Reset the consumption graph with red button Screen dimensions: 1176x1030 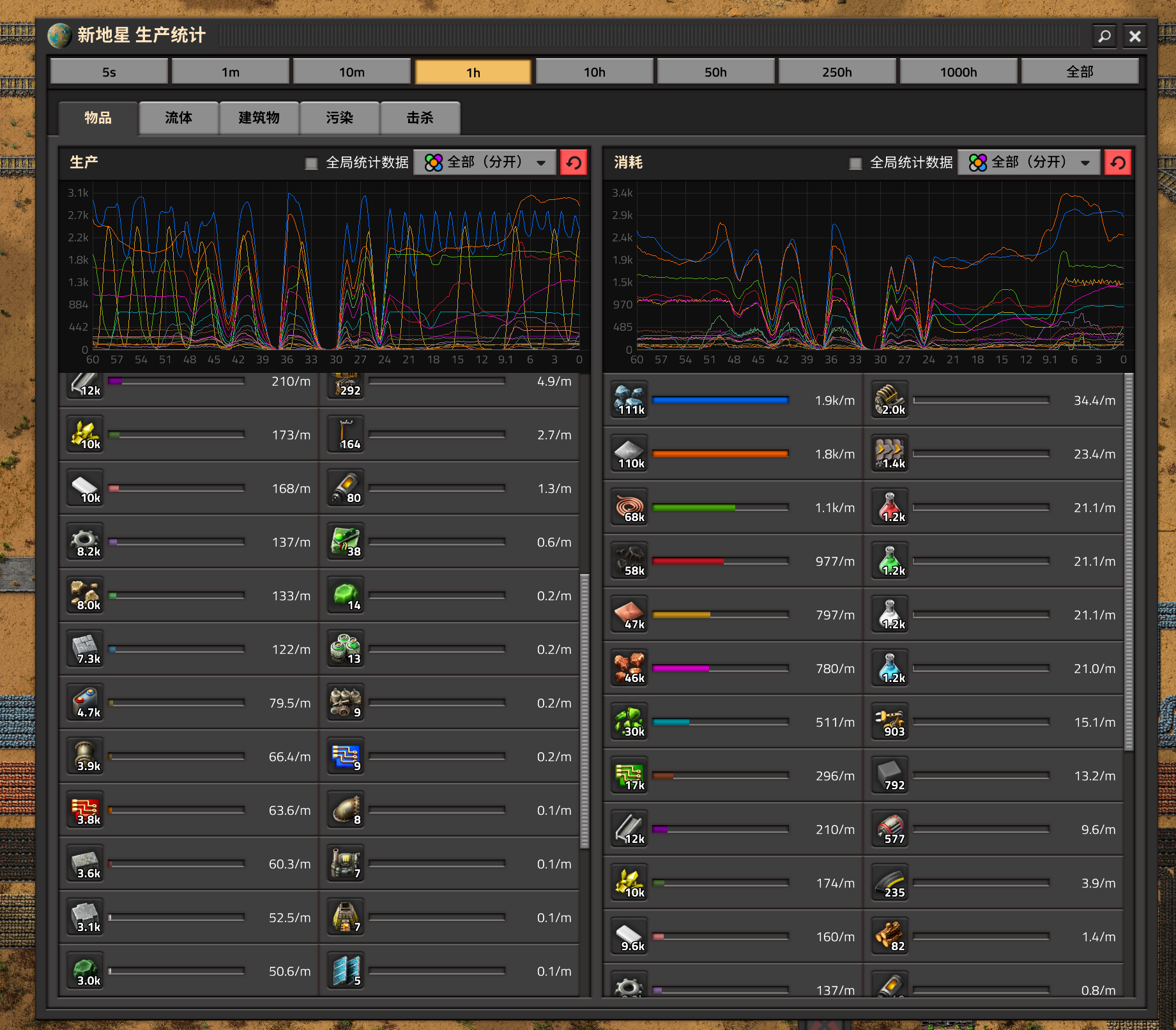point(1118,163)
